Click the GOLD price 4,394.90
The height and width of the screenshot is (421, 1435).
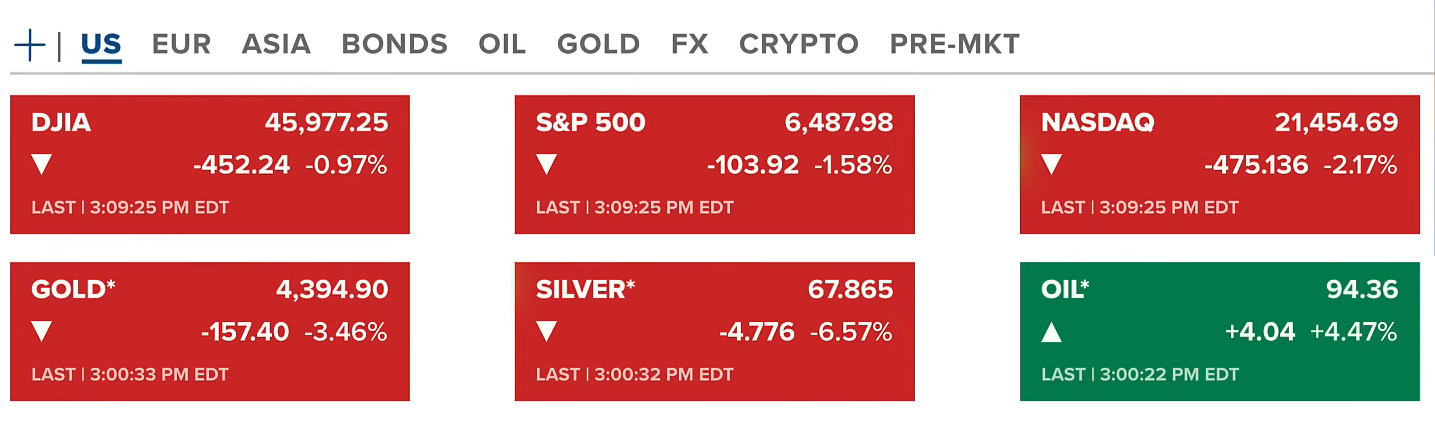(332, 290)
